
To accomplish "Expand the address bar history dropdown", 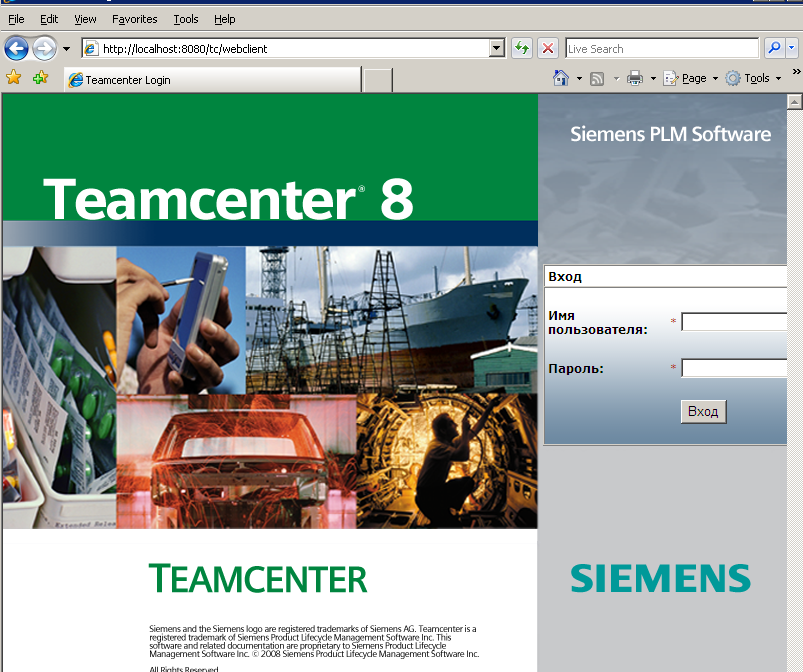I will pos(496,49).
